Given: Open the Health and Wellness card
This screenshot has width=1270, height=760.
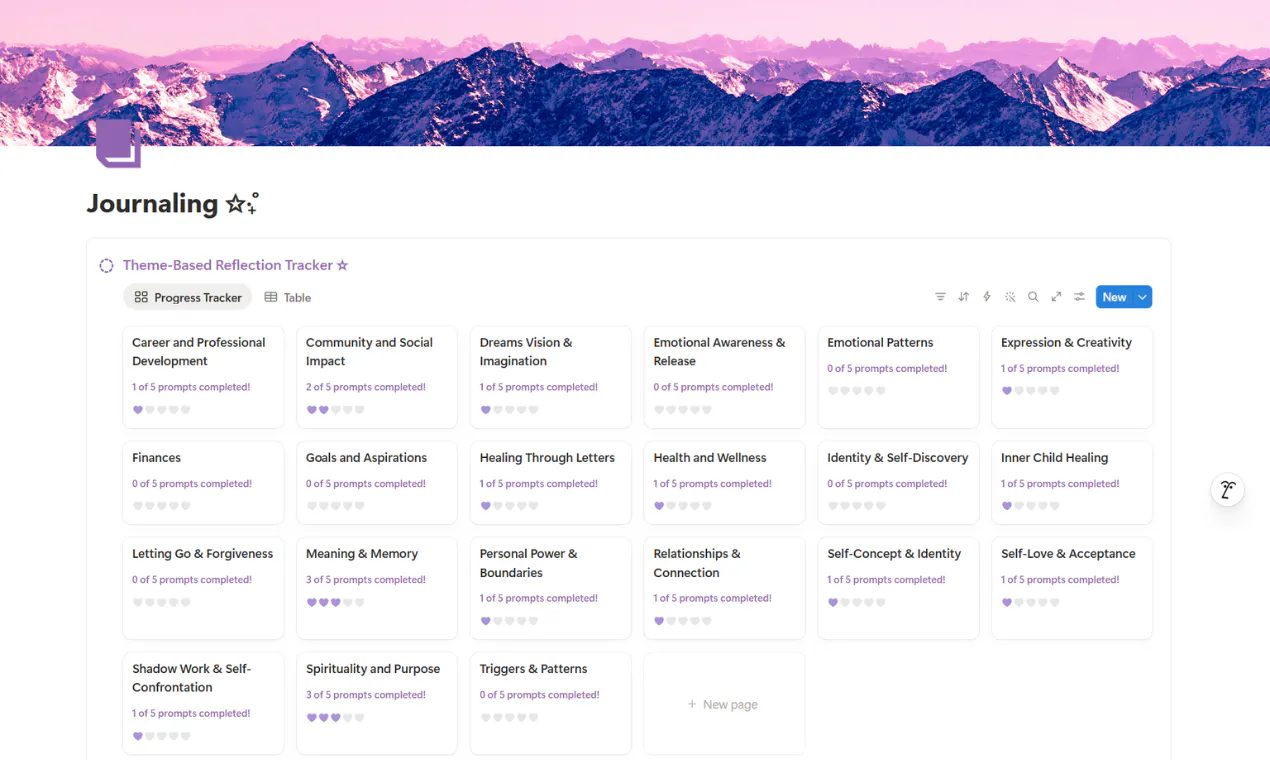Looking at the screenshot, I should 724,483.
